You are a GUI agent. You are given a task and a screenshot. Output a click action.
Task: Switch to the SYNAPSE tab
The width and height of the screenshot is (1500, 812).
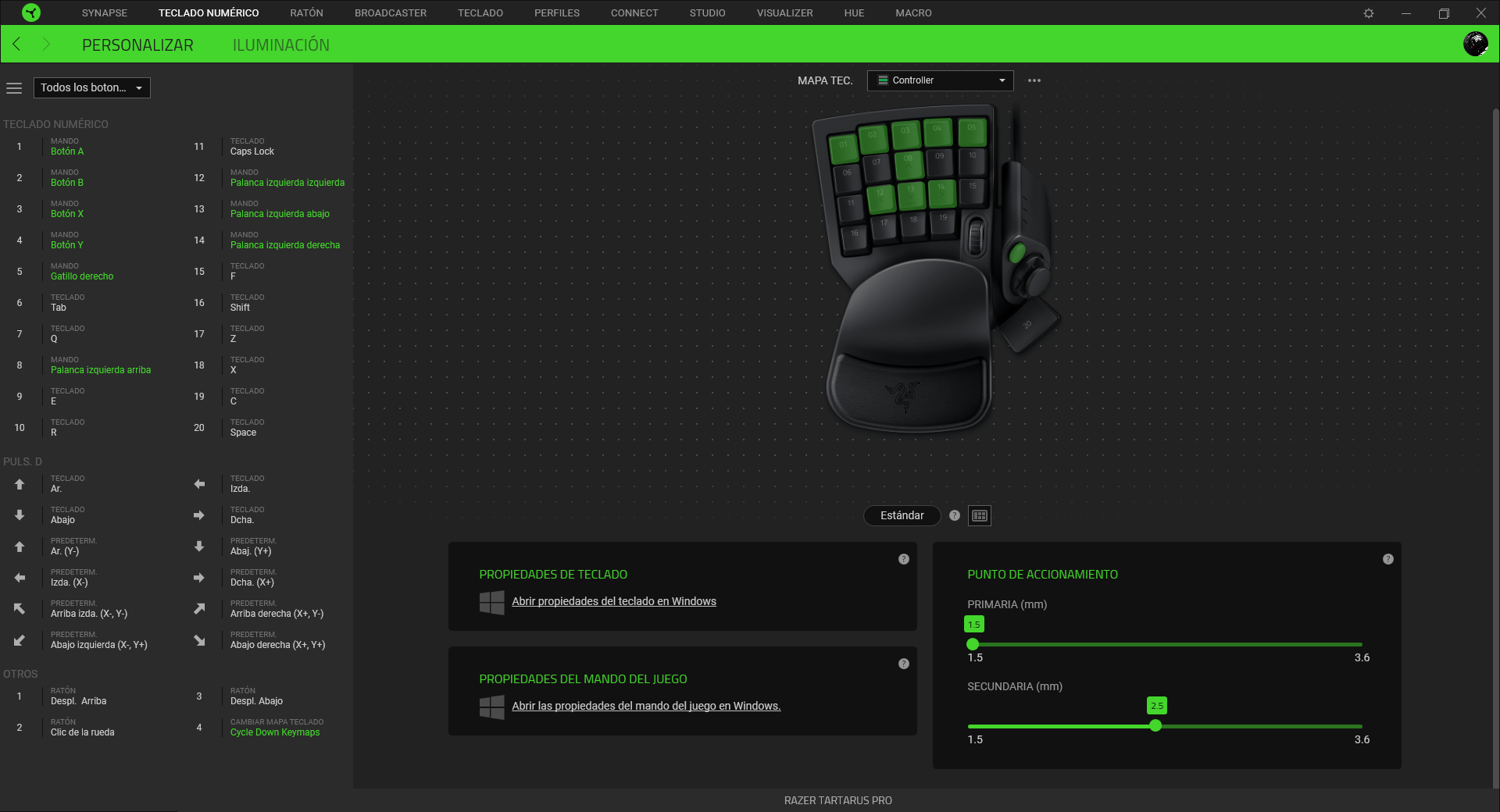pyautogui.click(x=105, y=13)
